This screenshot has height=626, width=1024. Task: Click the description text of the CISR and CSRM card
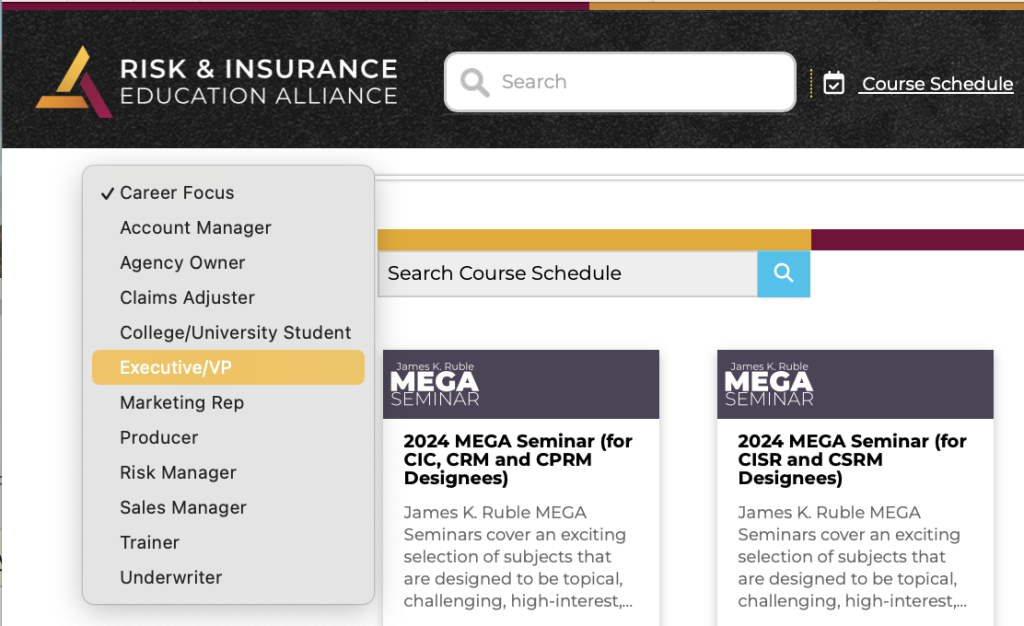[x=852, y=557]
